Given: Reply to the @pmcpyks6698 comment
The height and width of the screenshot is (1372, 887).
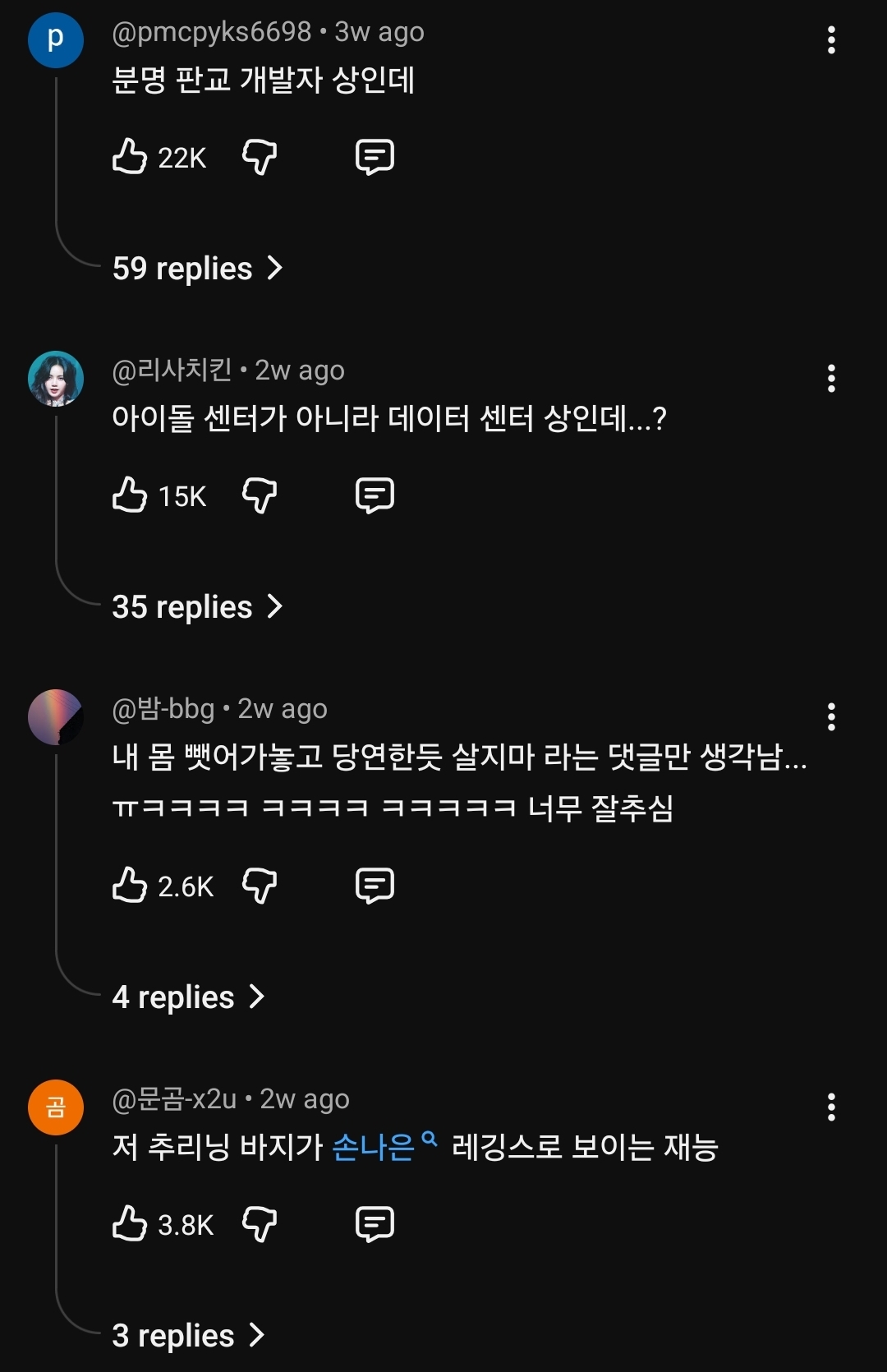Looking at the screenshot, I should tap(375, 156).
